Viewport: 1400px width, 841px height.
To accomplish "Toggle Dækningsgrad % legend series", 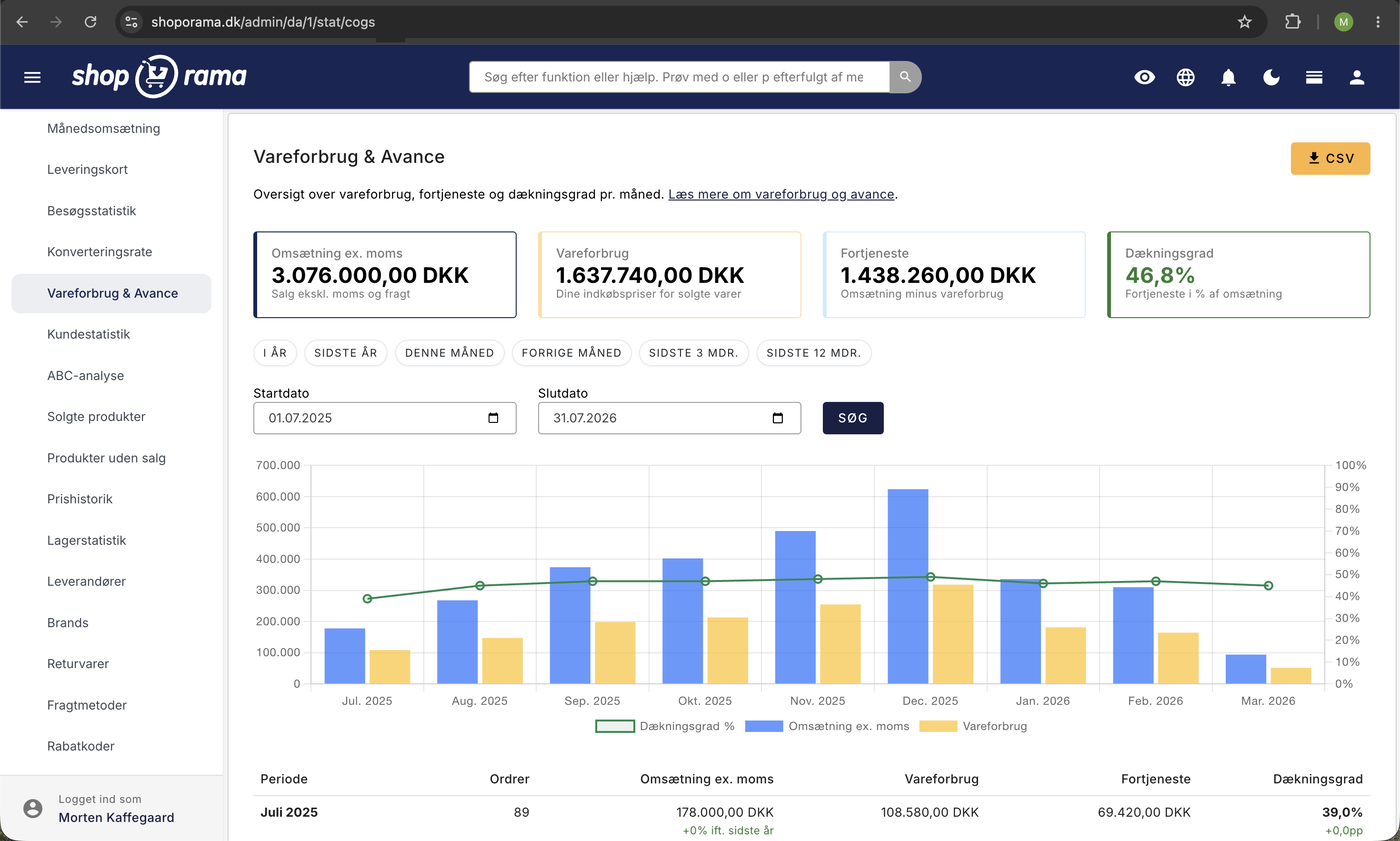I will pyautogui.click(x=665, y=726).
